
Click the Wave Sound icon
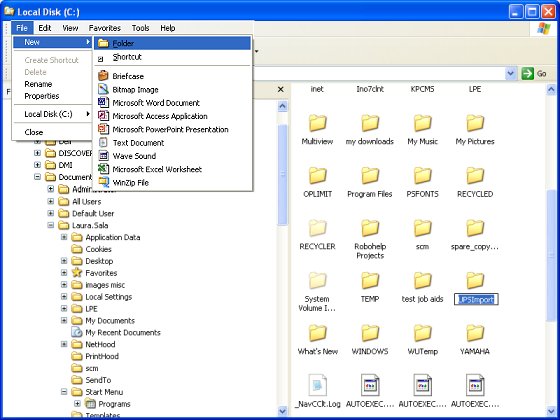tap(103, 156)
